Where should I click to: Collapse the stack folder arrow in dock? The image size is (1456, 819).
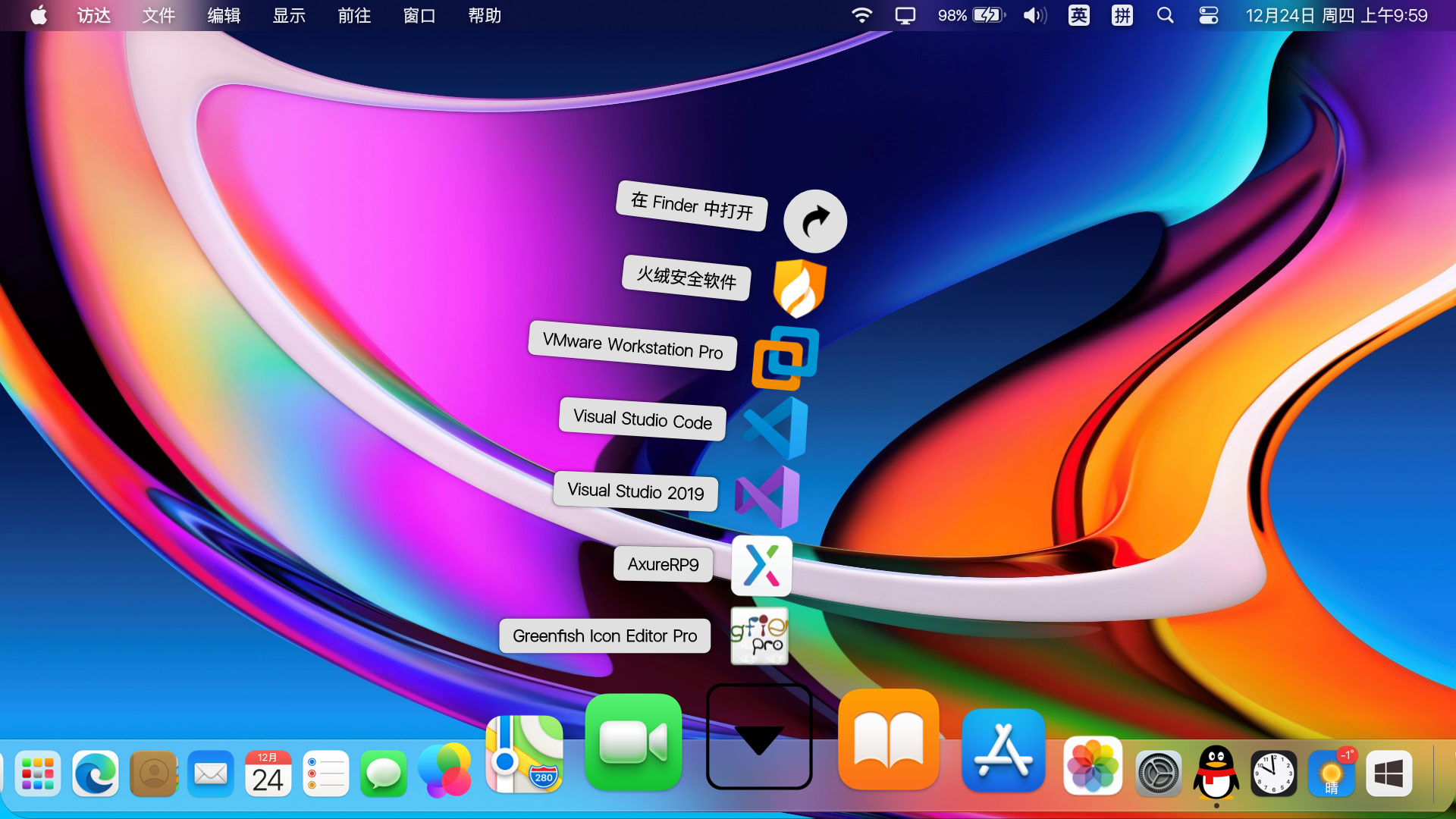click(759, 737)
